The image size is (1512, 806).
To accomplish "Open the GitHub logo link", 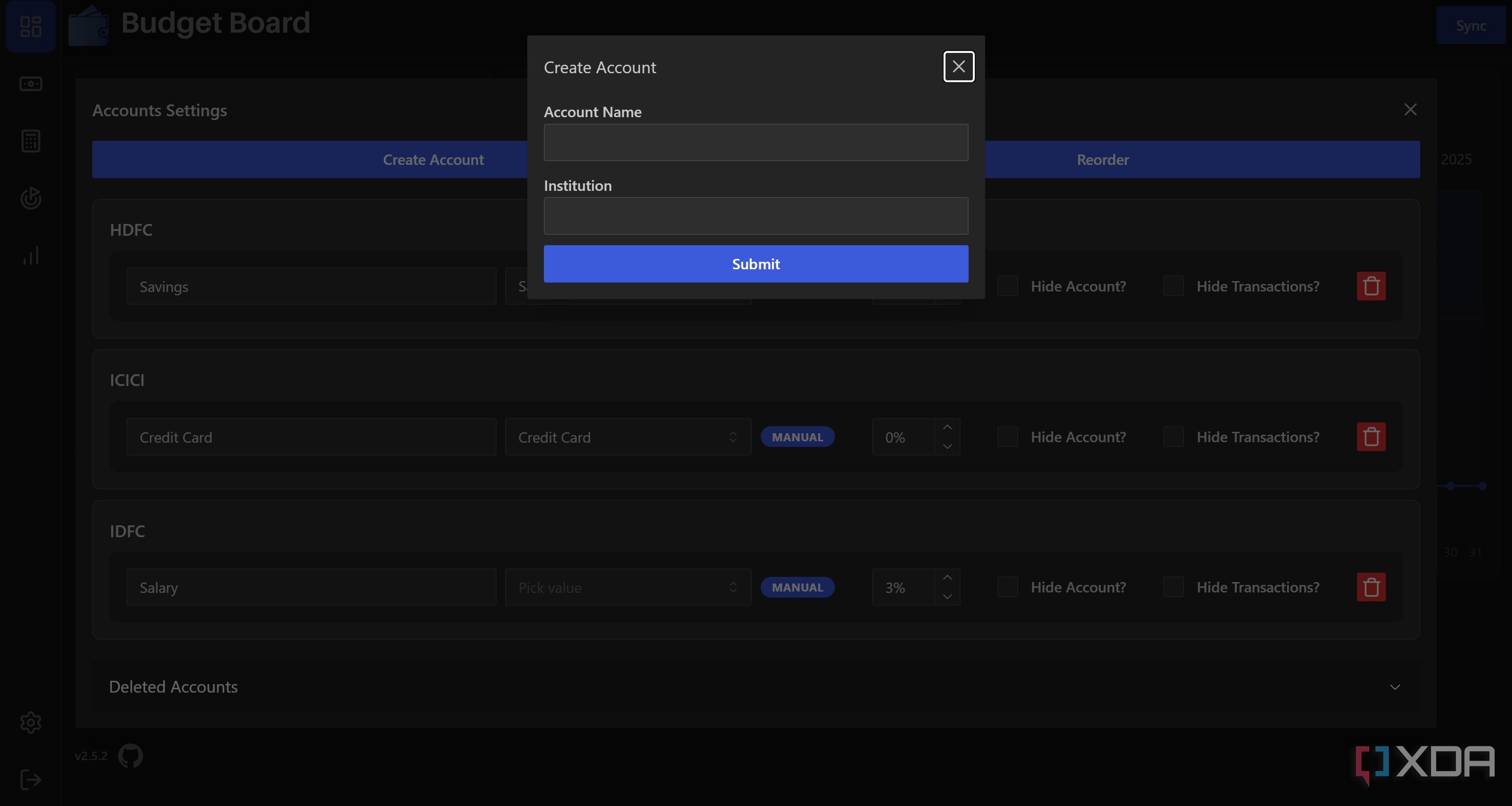I will (130, 755).
